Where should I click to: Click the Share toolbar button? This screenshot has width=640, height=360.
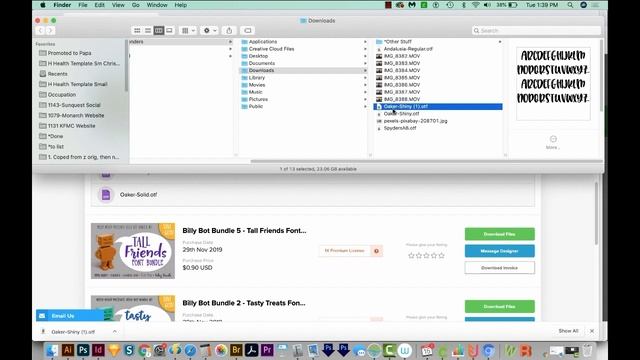point(229,31)
